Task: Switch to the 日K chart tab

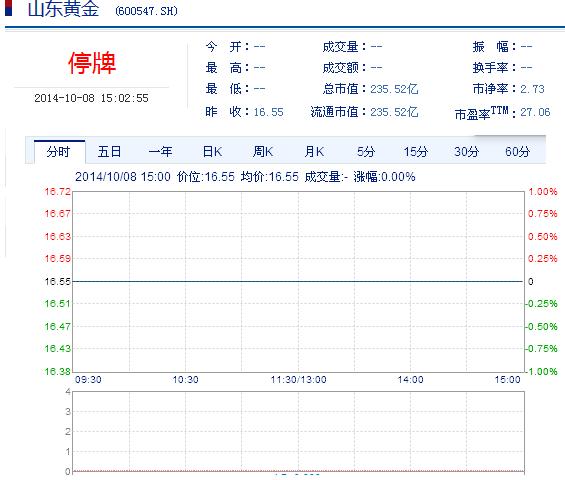Action: coord(212,152)
